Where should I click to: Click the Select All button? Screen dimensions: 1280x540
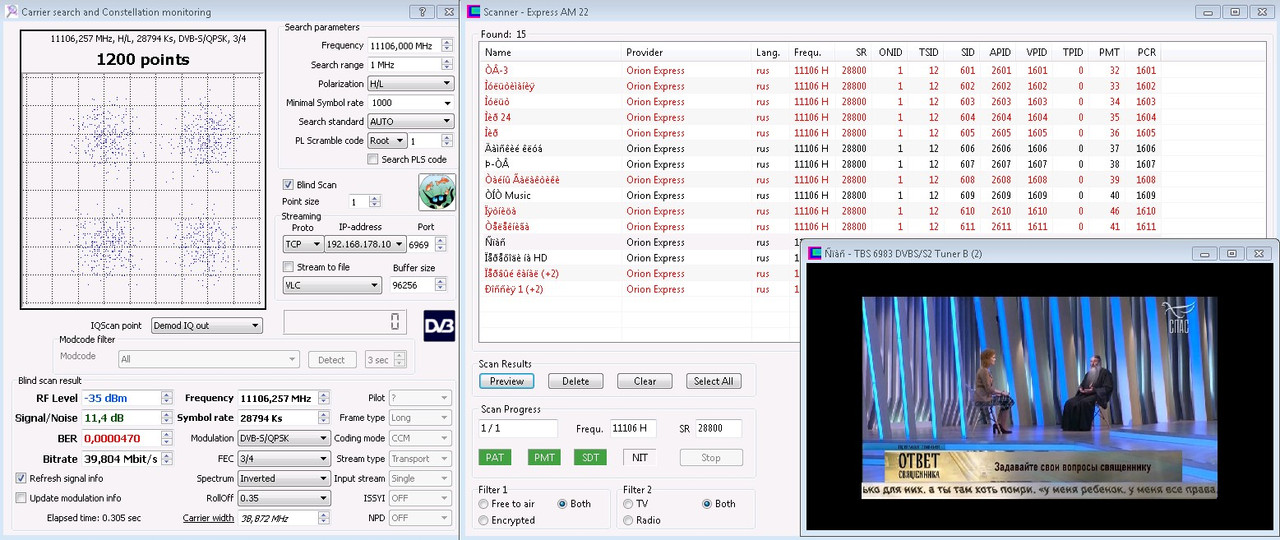(x=713, y=381)
